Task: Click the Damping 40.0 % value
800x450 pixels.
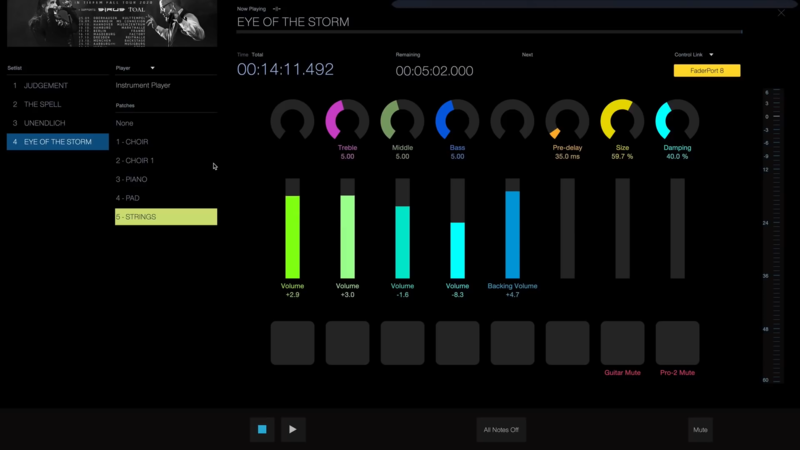Action: [x=677, y=157]
